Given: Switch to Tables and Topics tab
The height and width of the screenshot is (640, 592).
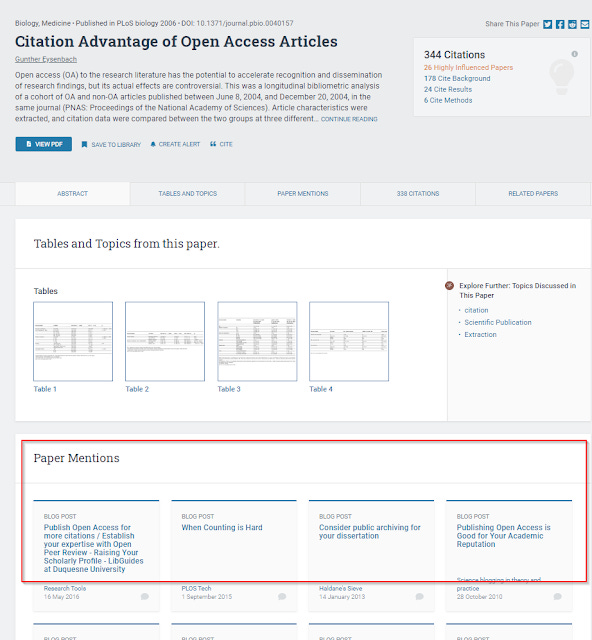Looking at the screenshot, I should tap(188, 193).
